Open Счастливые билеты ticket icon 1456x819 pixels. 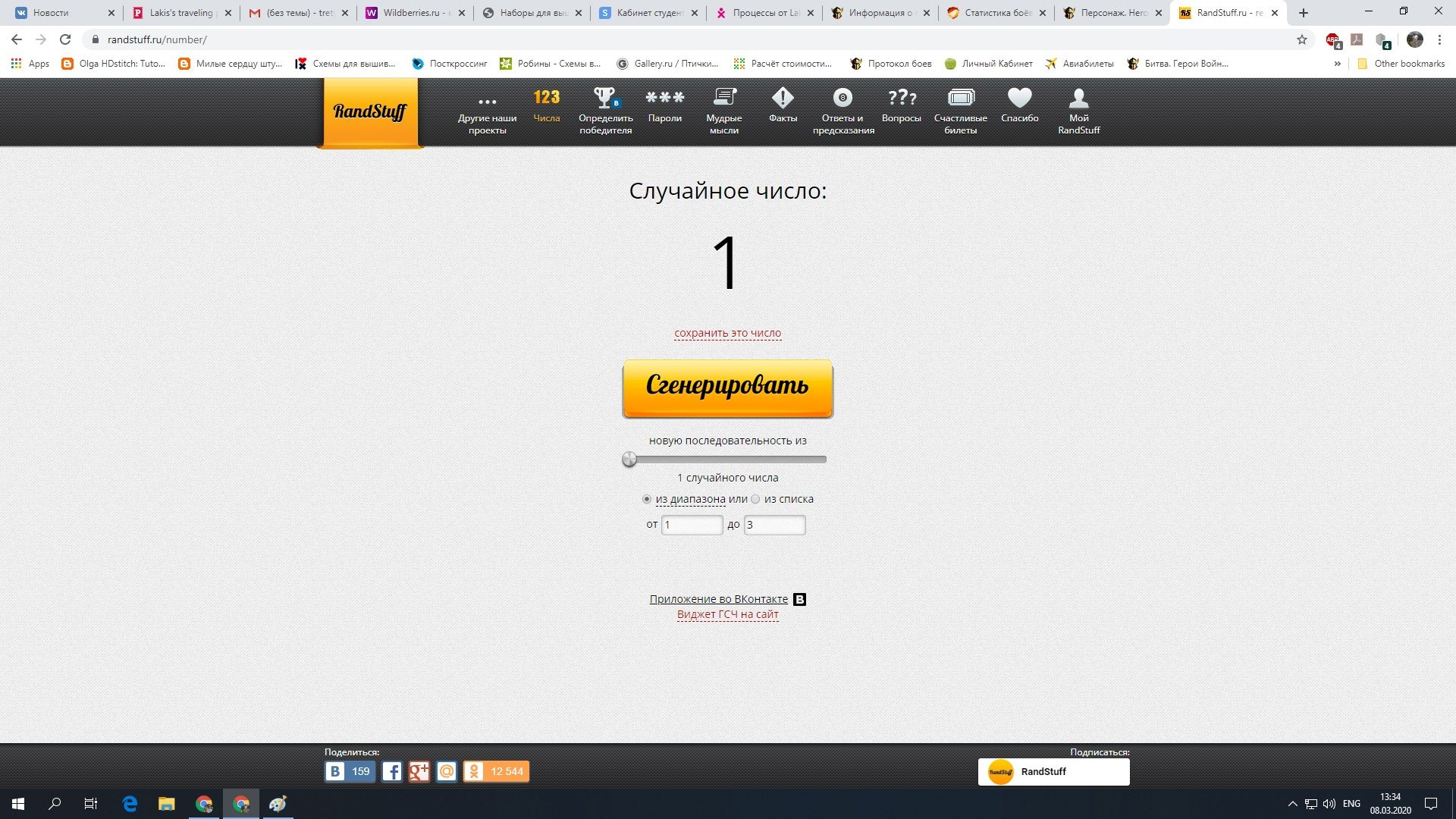pos(960,98)
